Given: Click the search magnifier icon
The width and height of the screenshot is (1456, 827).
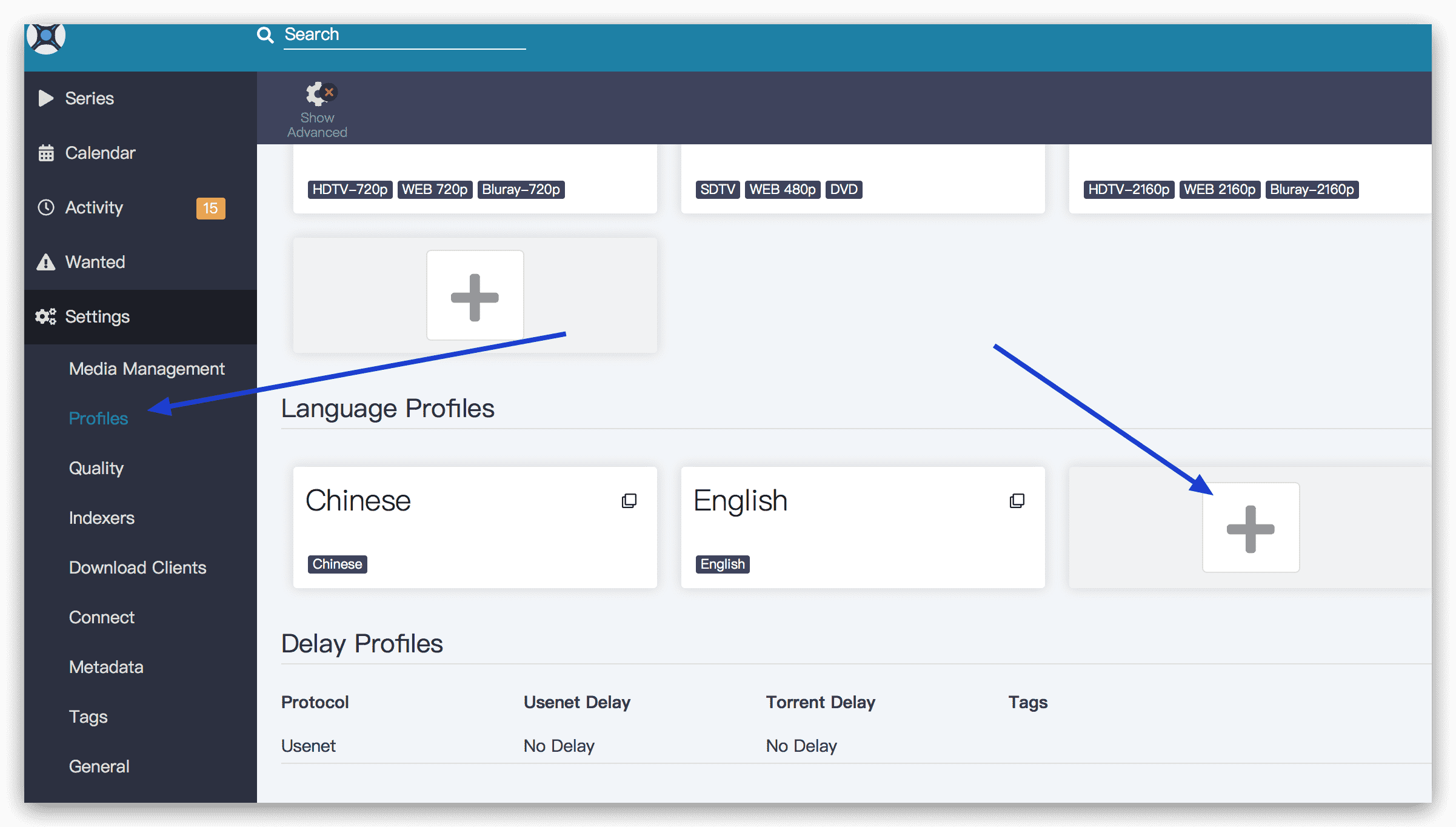Looking at the screenshot, I should click(x=265, y=35).
